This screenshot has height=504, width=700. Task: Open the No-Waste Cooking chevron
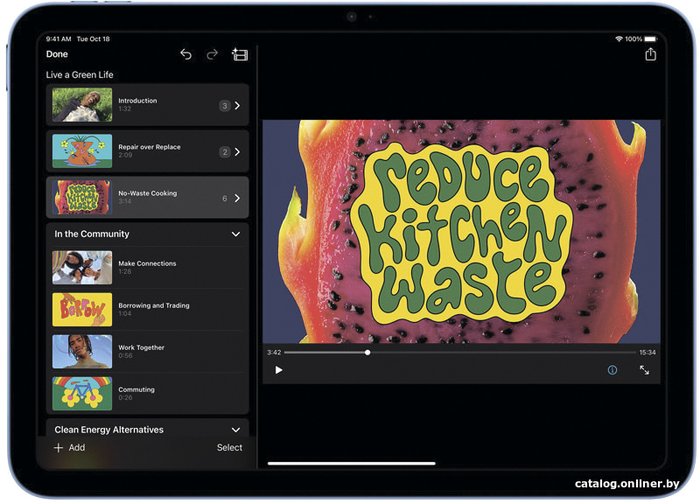click(238, 198)
